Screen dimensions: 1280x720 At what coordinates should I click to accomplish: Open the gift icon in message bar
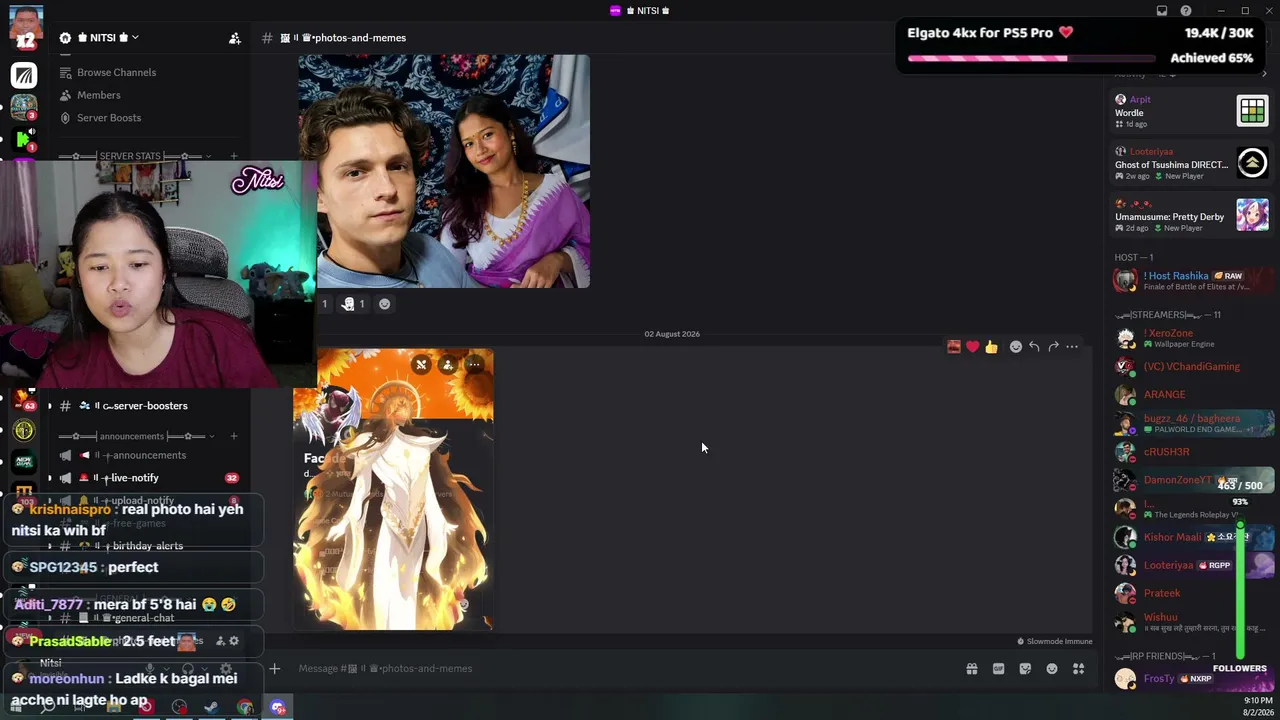pyautogui.click(x=971, y=669)
